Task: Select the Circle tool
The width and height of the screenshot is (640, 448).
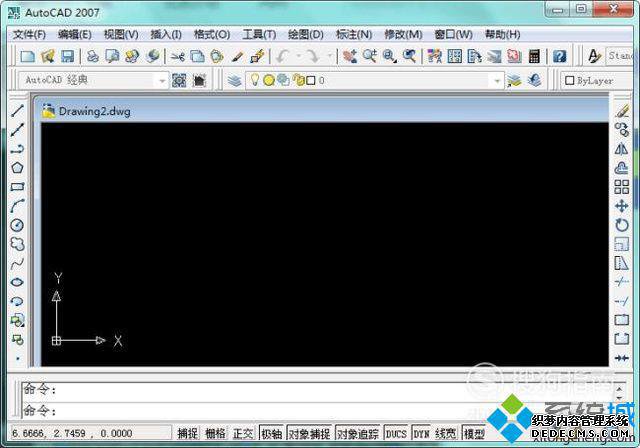Action: tap(17, 225)
